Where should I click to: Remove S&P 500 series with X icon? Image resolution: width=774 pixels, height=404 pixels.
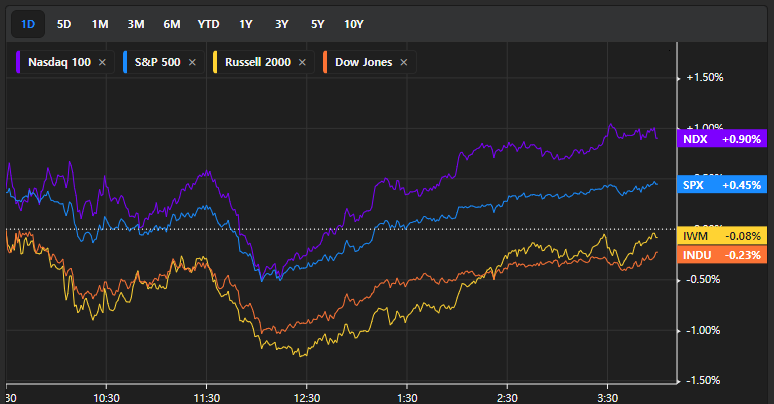(x=191, y=62)
